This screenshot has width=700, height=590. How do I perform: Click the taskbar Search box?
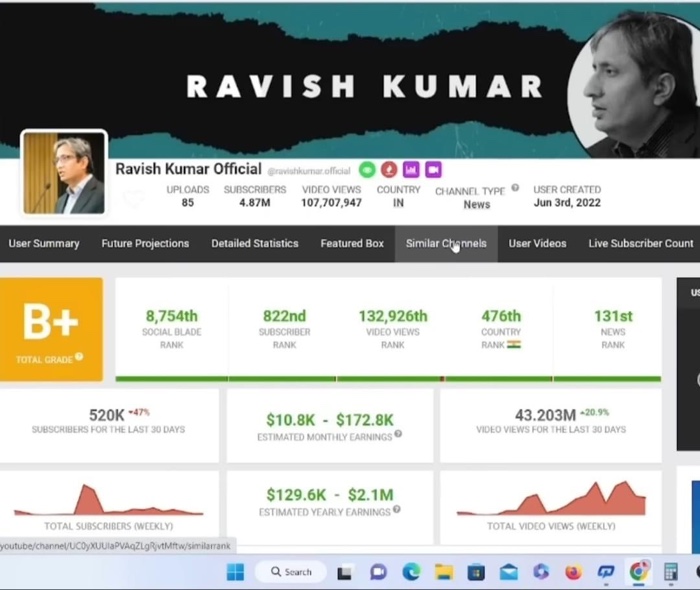point(291,572)
